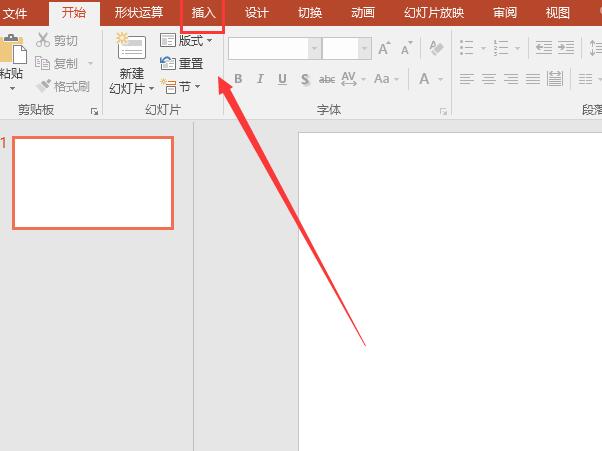
Task: Open the 字体 font dialog launcher
Action: (x=443, y=112)
